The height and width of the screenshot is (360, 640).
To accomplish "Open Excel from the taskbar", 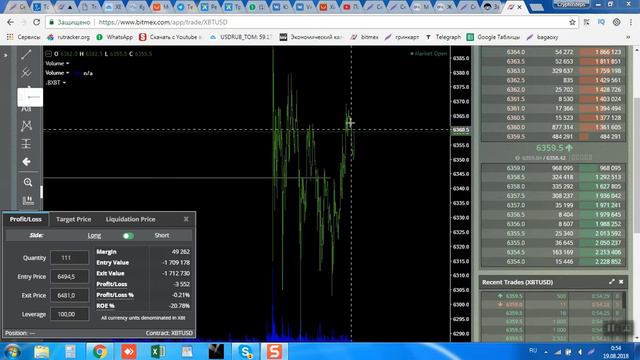I will (x=158, y=351).
